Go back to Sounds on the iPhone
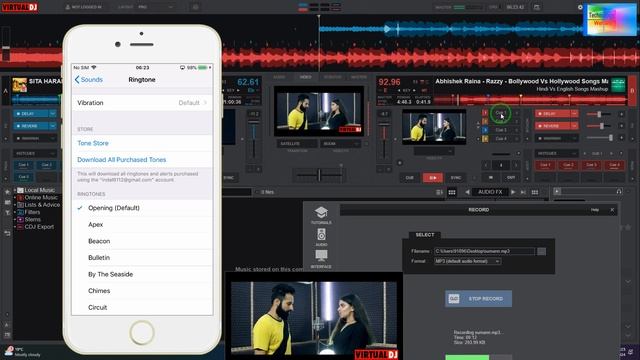The image size is (640, 360). (89, 80)
